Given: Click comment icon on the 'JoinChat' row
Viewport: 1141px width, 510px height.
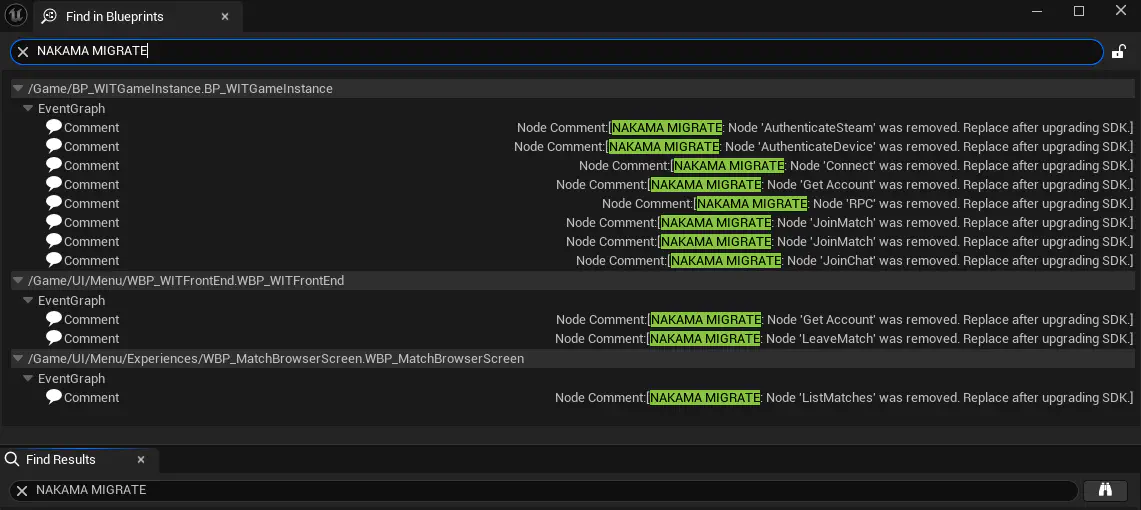Looking at the screenshot, I should pos(54,259).
